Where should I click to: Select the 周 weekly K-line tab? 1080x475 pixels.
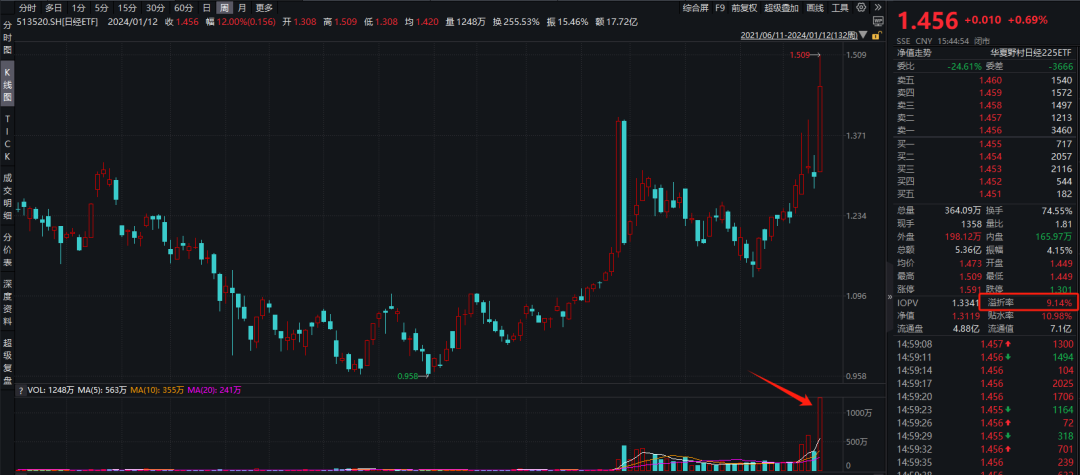224,8
